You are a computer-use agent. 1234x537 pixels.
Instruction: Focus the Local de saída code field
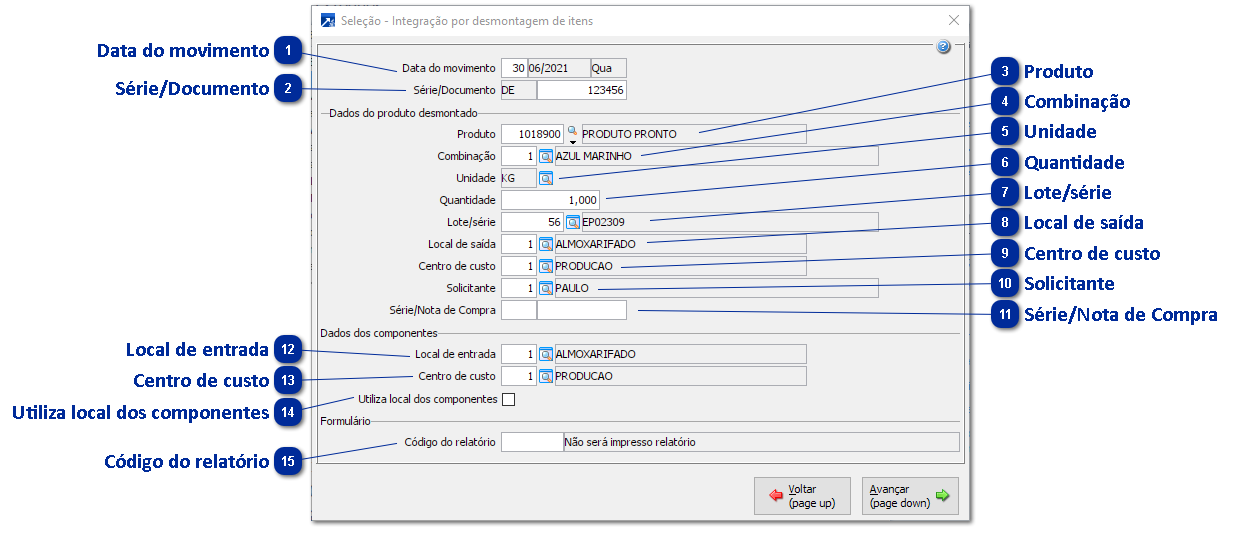[x=519, y=244]
